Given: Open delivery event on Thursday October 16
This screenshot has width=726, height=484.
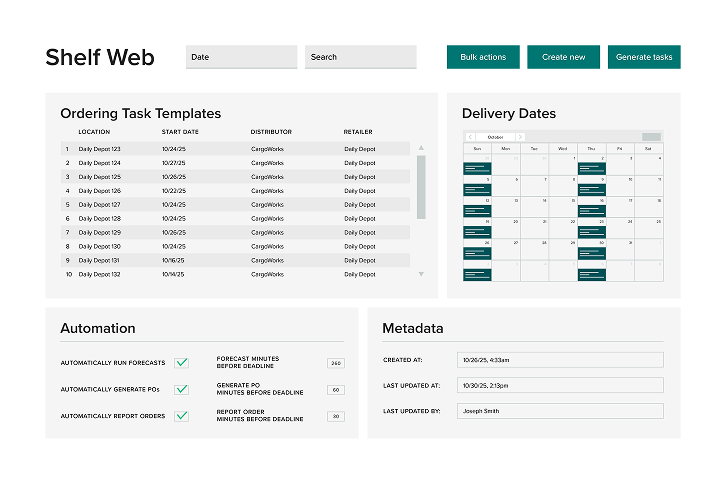Looking at the screenshot, I should tap(591, 210).
